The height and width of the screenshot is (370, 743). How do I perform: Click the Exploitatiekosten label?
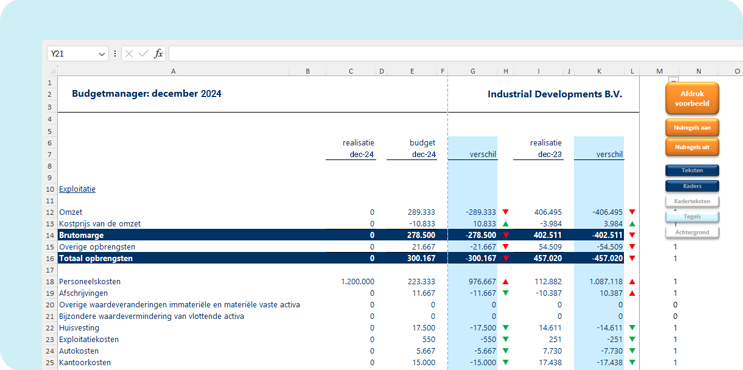pos(89,339)
